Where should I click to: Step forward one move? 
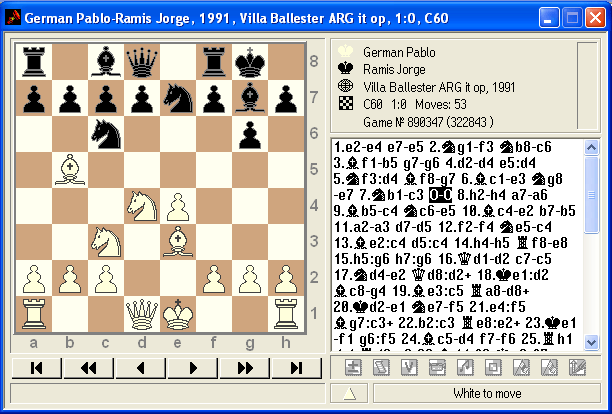tap(193, 368)
